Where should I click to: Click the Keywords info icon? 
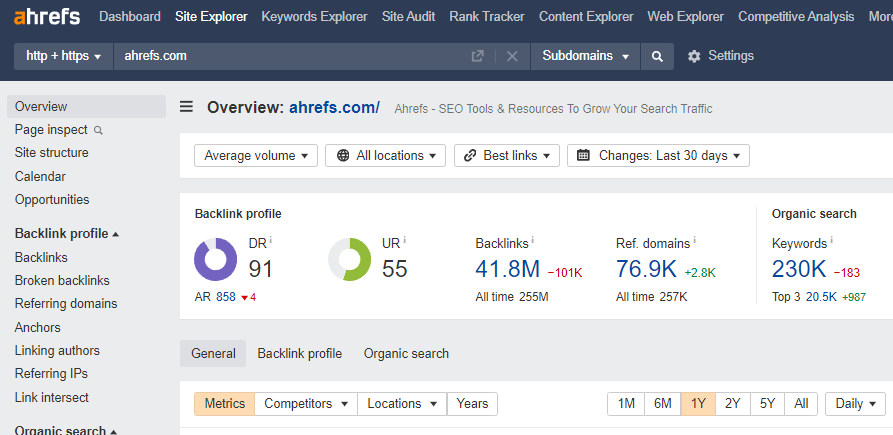831,240
